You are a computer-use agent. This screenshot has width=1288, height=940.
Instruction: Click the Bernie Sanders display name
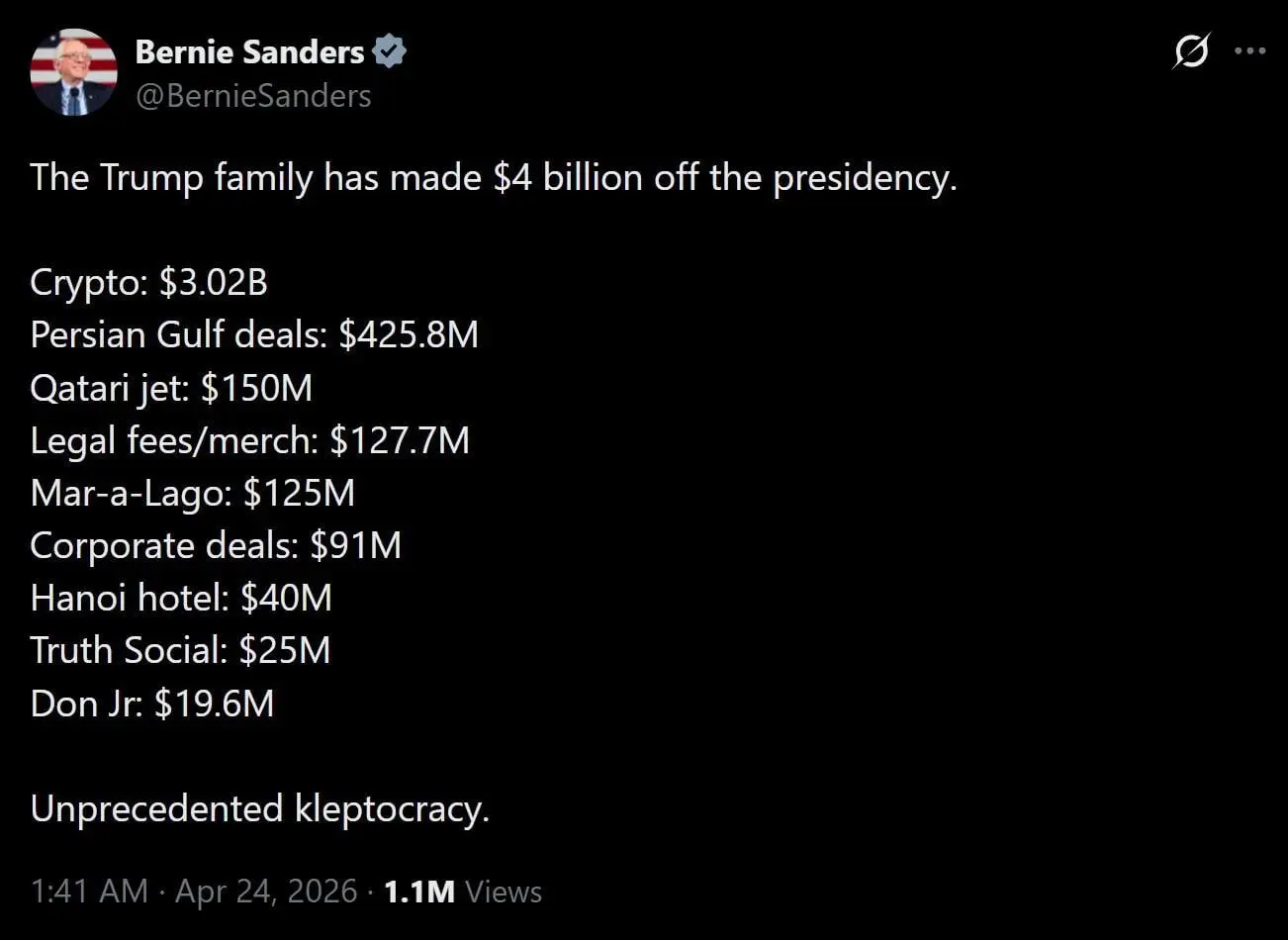tap(249, 51)
